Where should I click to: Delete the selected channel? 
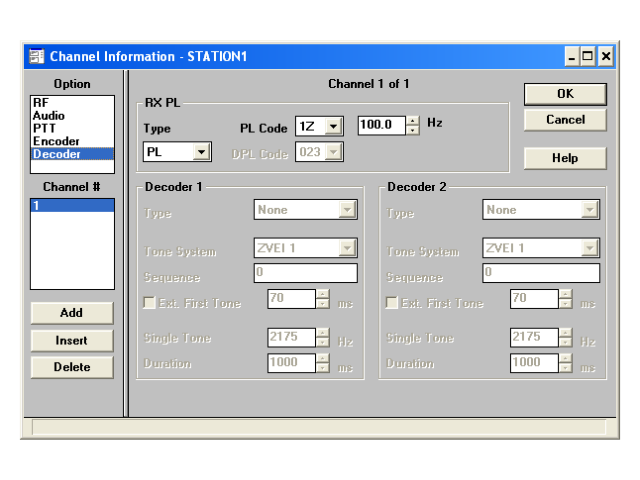[71, 367]
